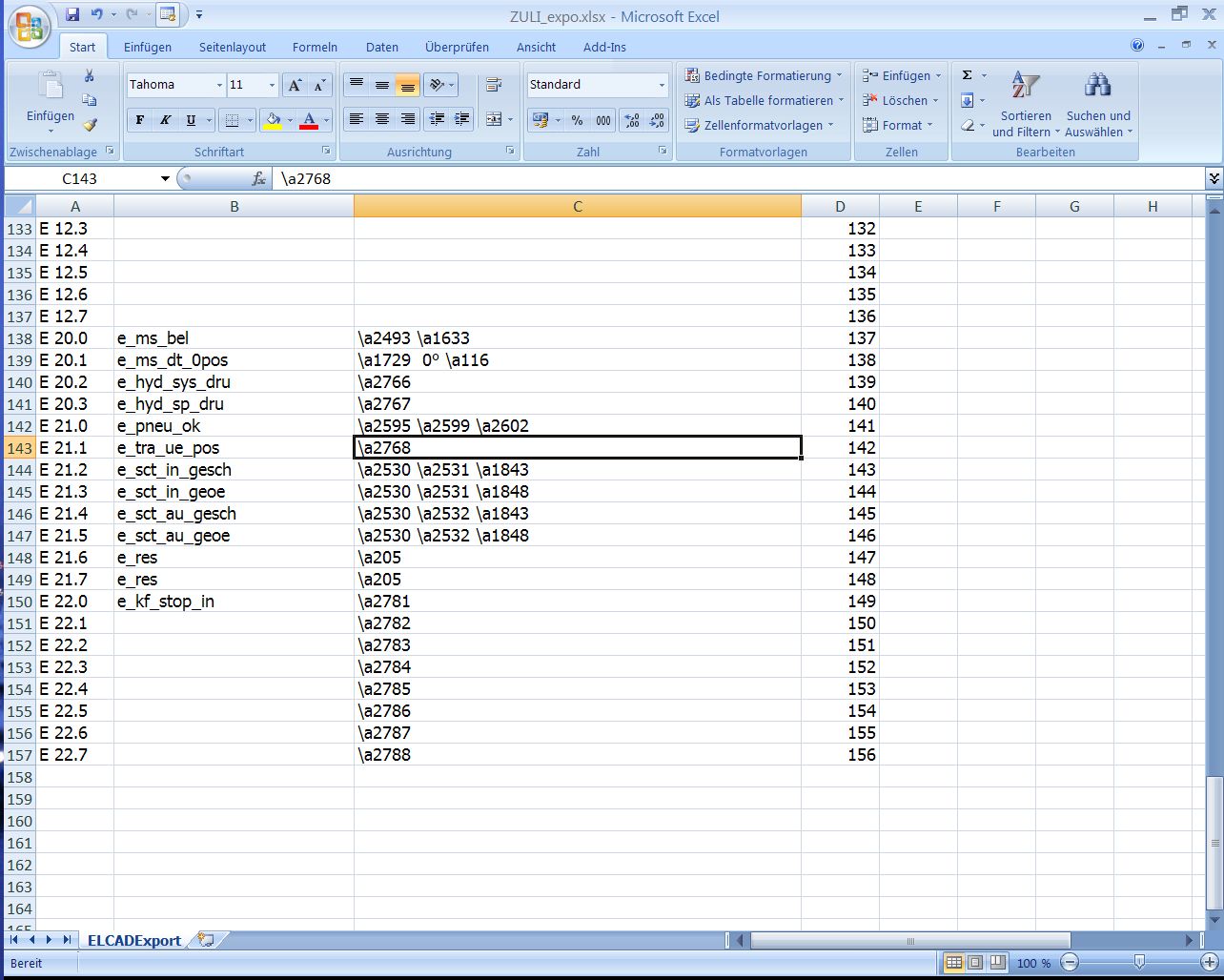Switch to Page Layout view
1224x980 pixels.
pyautogui.click(x=976, y=963)
